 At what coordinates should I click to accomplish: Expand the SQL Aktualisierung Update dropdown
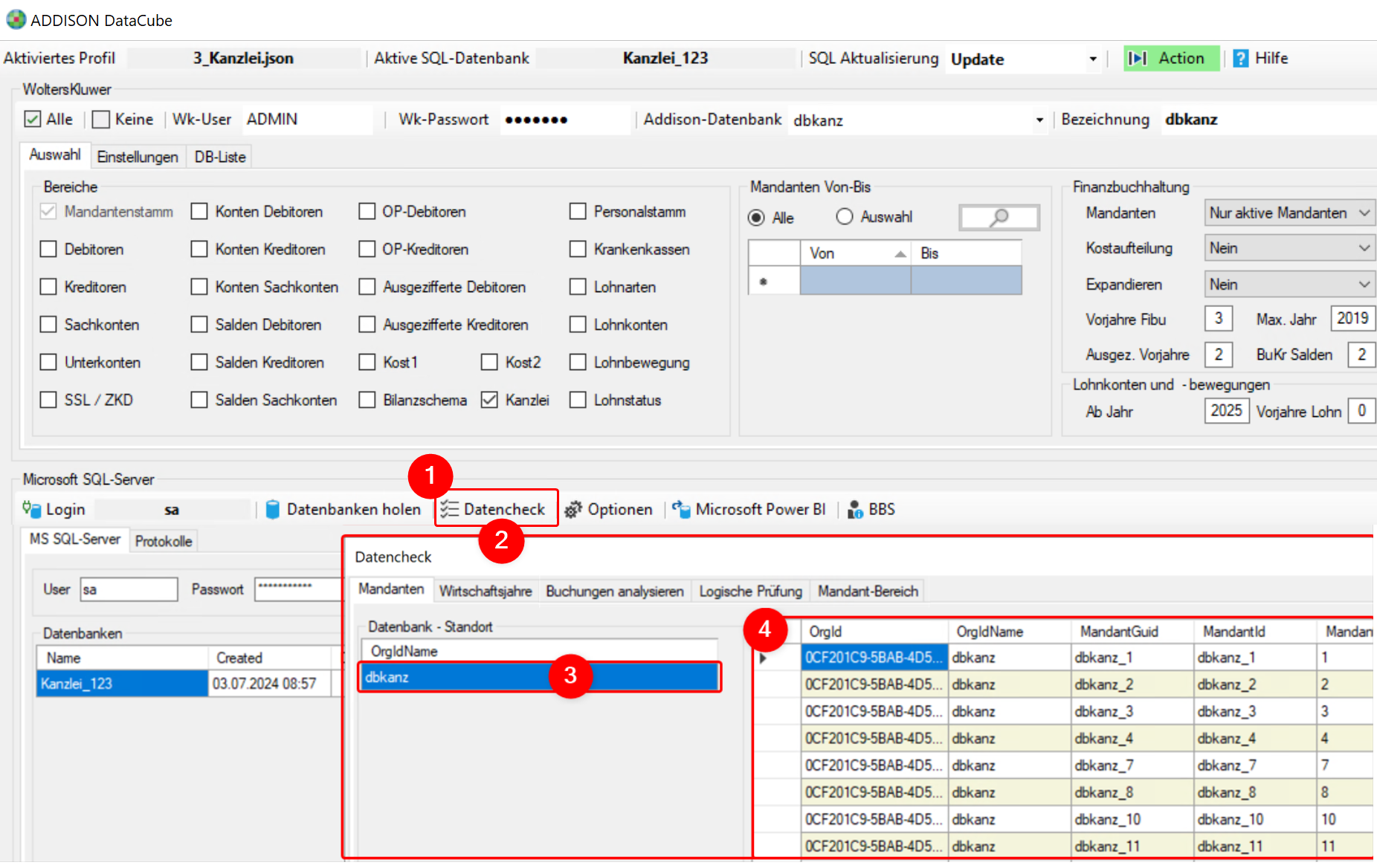1093,59
